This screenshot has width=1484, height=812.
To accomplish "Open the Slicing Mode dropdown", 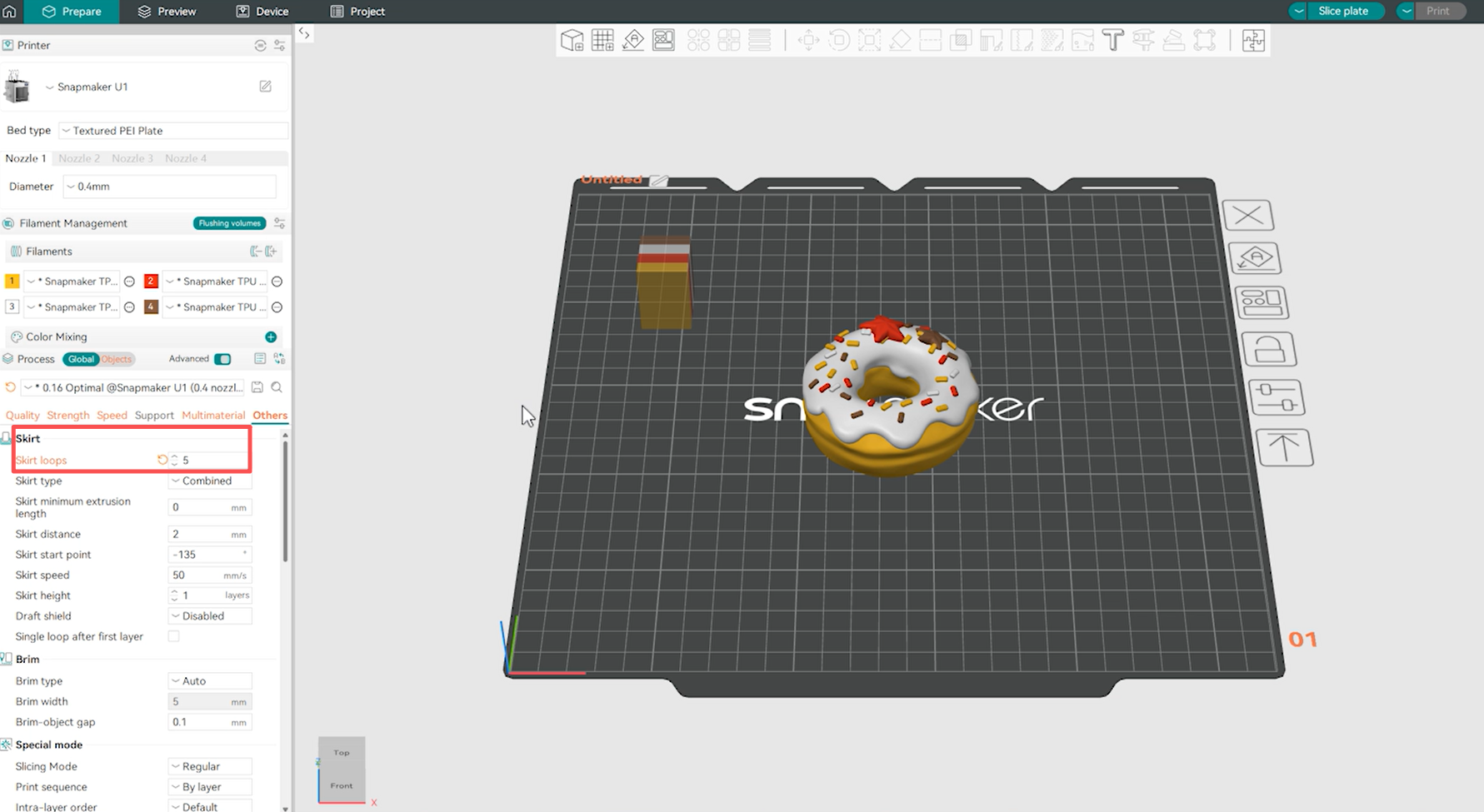I will [x=210, y=766].
